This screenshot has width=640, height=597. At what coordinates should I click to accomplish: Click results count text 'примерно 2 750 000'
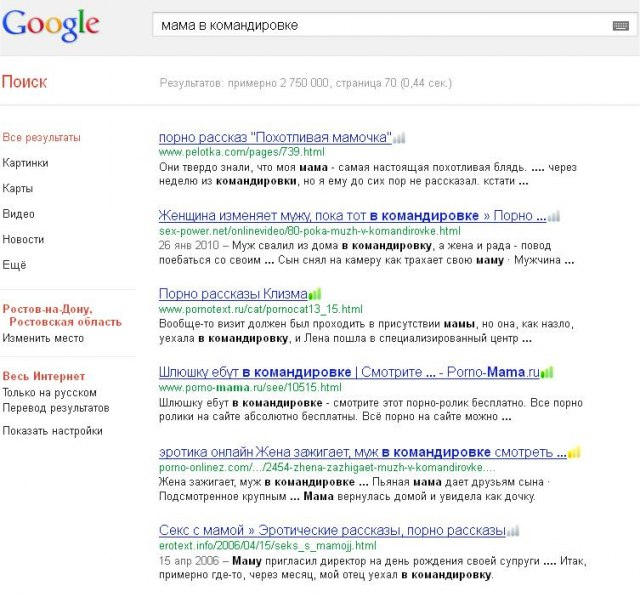pos(278,83)
